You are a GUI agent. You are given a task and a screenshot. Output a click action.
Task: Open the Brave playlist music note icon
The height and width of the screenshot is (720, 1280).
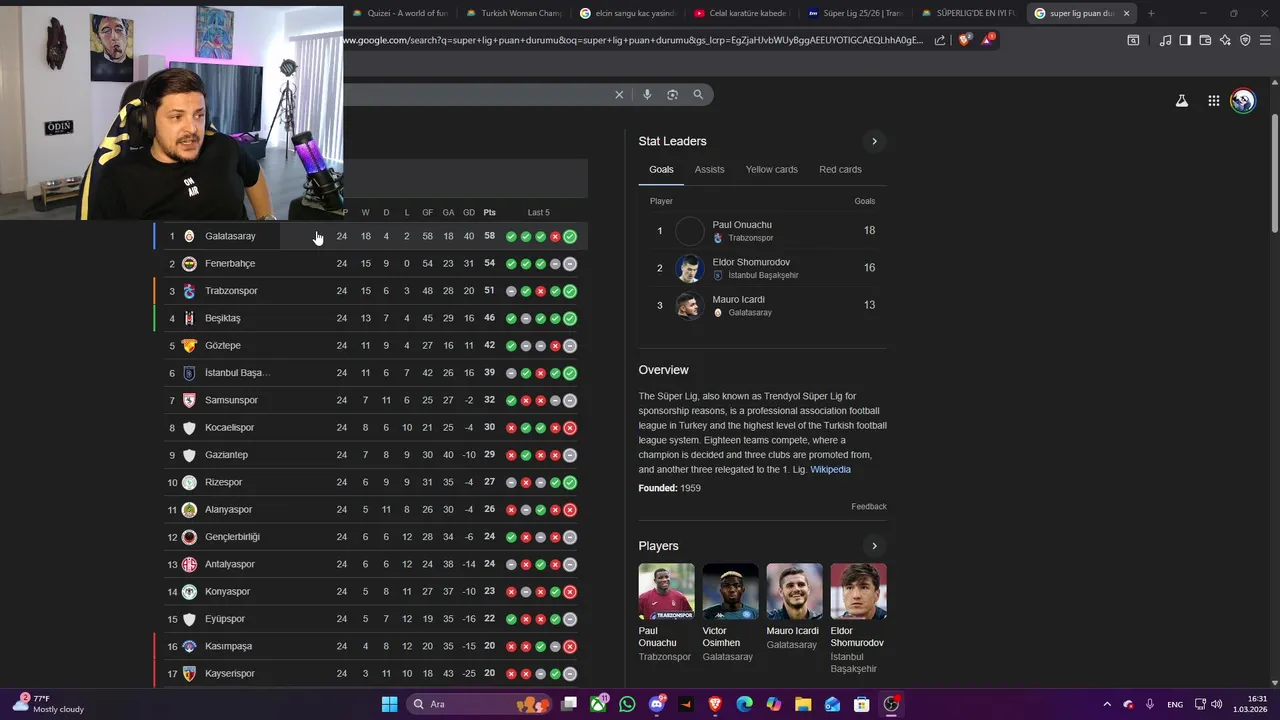tap(1165, 40)
